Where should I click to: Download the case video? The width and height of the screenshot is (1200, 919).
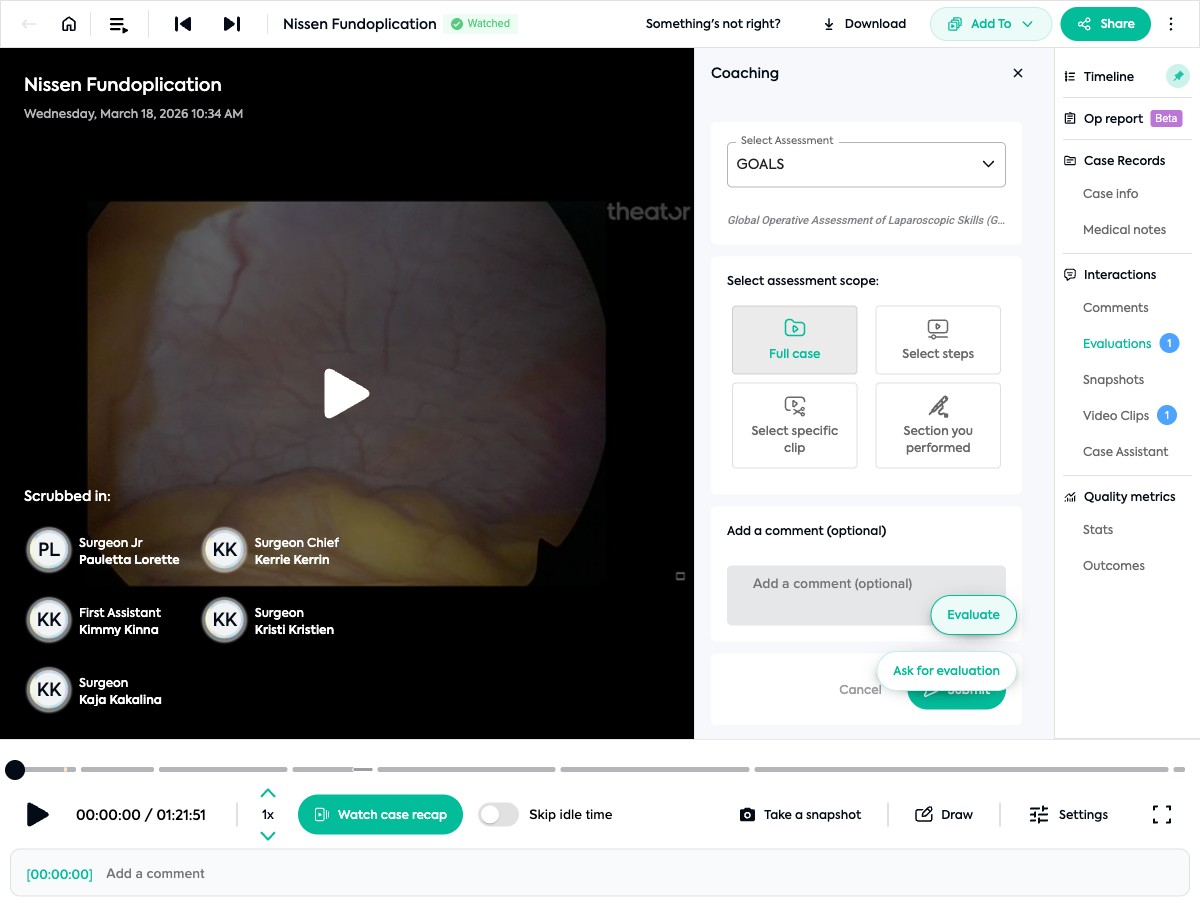pyautogui.click(x=863, y=23)
